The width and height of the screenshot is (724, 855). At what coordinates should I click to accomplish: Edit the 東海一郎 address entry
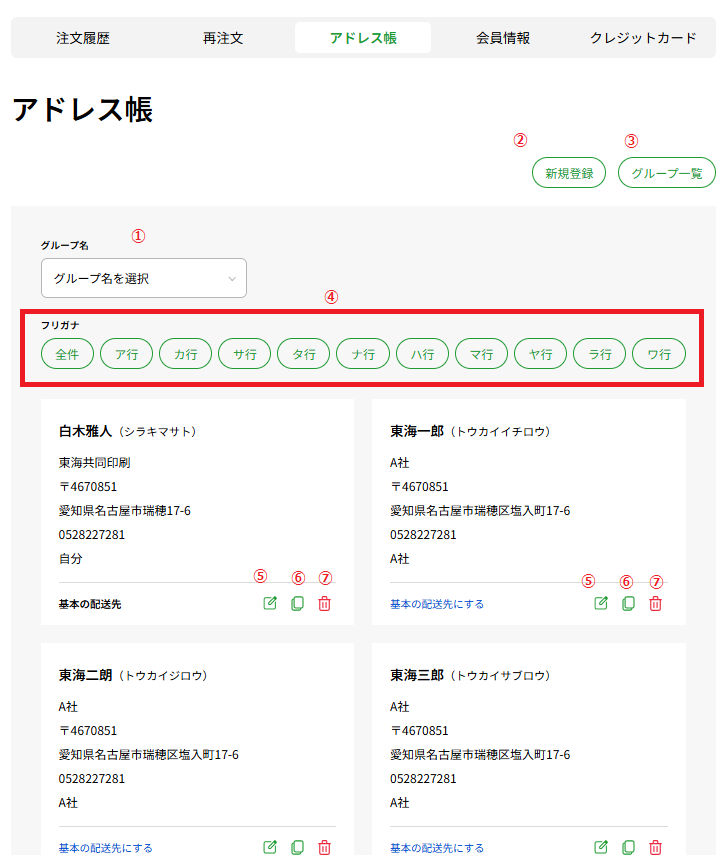click(x=600, y=603)
